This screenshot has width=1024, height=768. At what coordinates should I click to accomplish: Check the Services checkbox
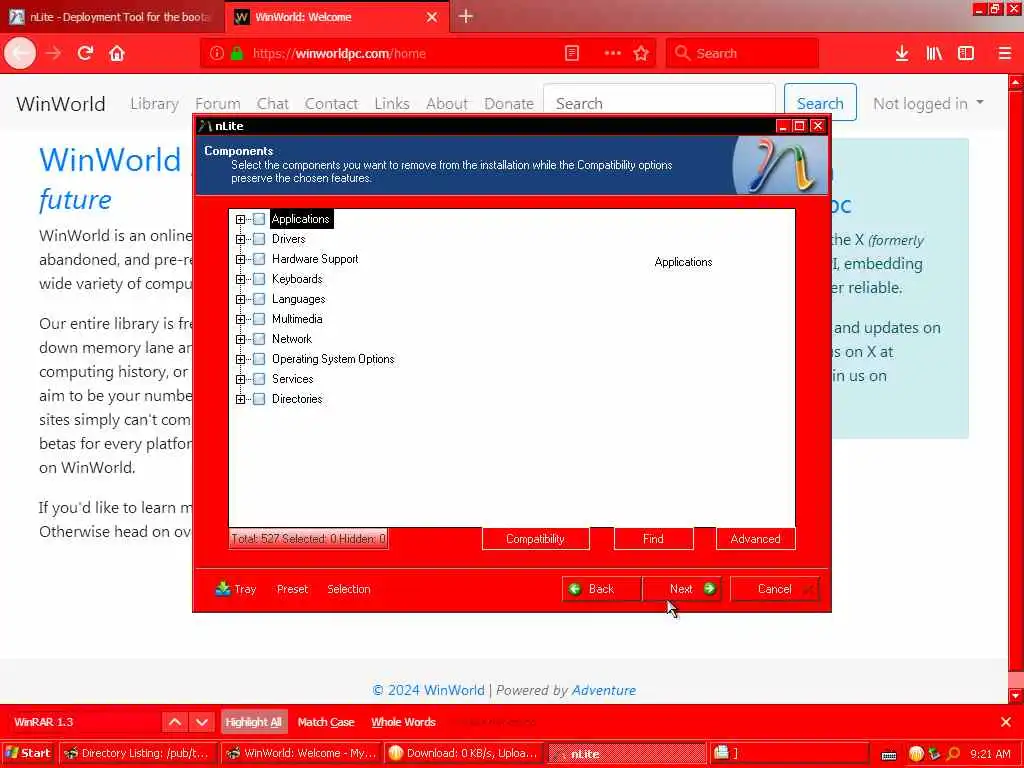tap(259, 379)
